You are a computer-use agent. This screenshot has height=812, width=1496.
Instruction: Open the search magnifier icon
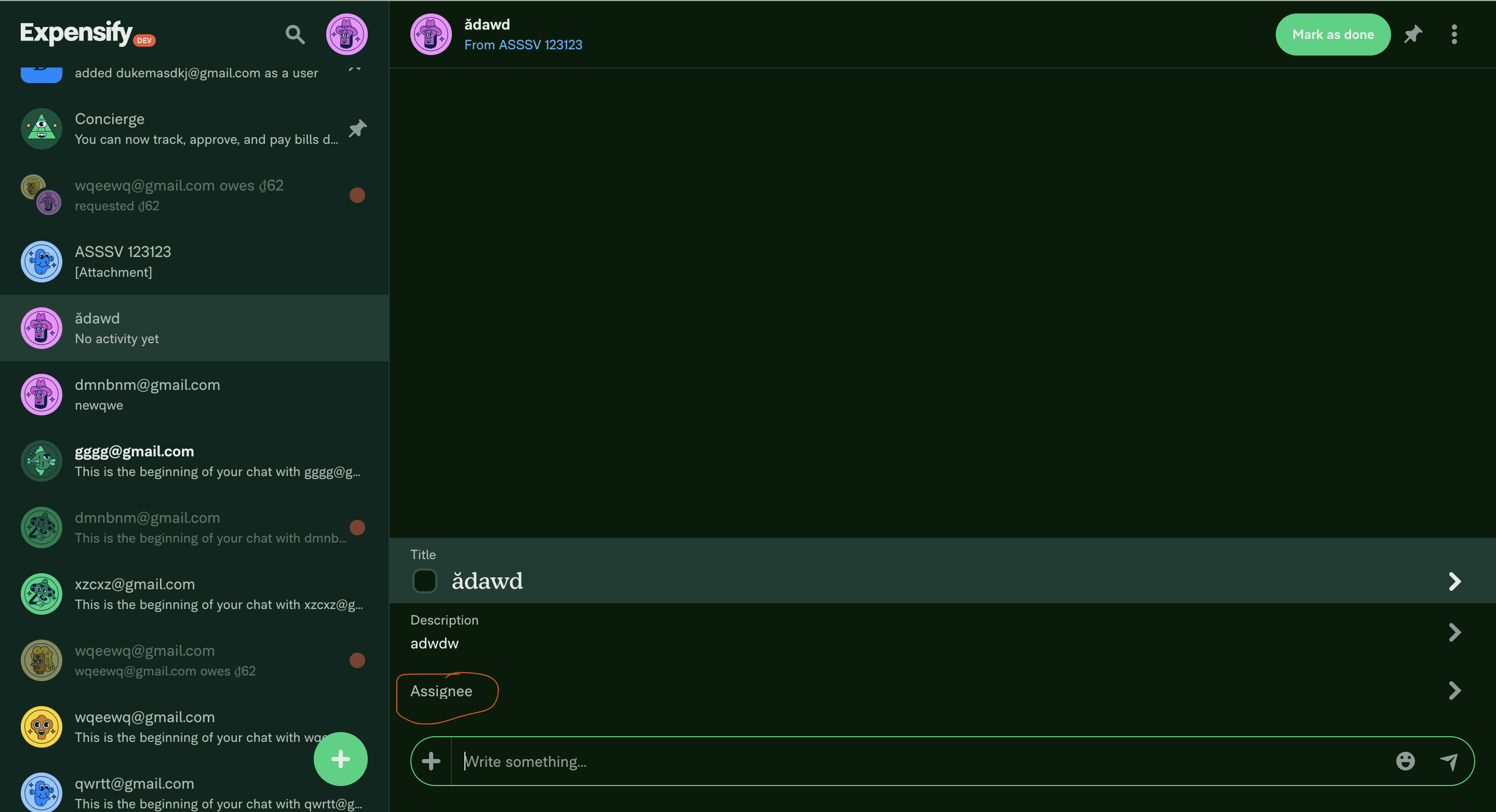pyautogui.click(x=295, y=34)
